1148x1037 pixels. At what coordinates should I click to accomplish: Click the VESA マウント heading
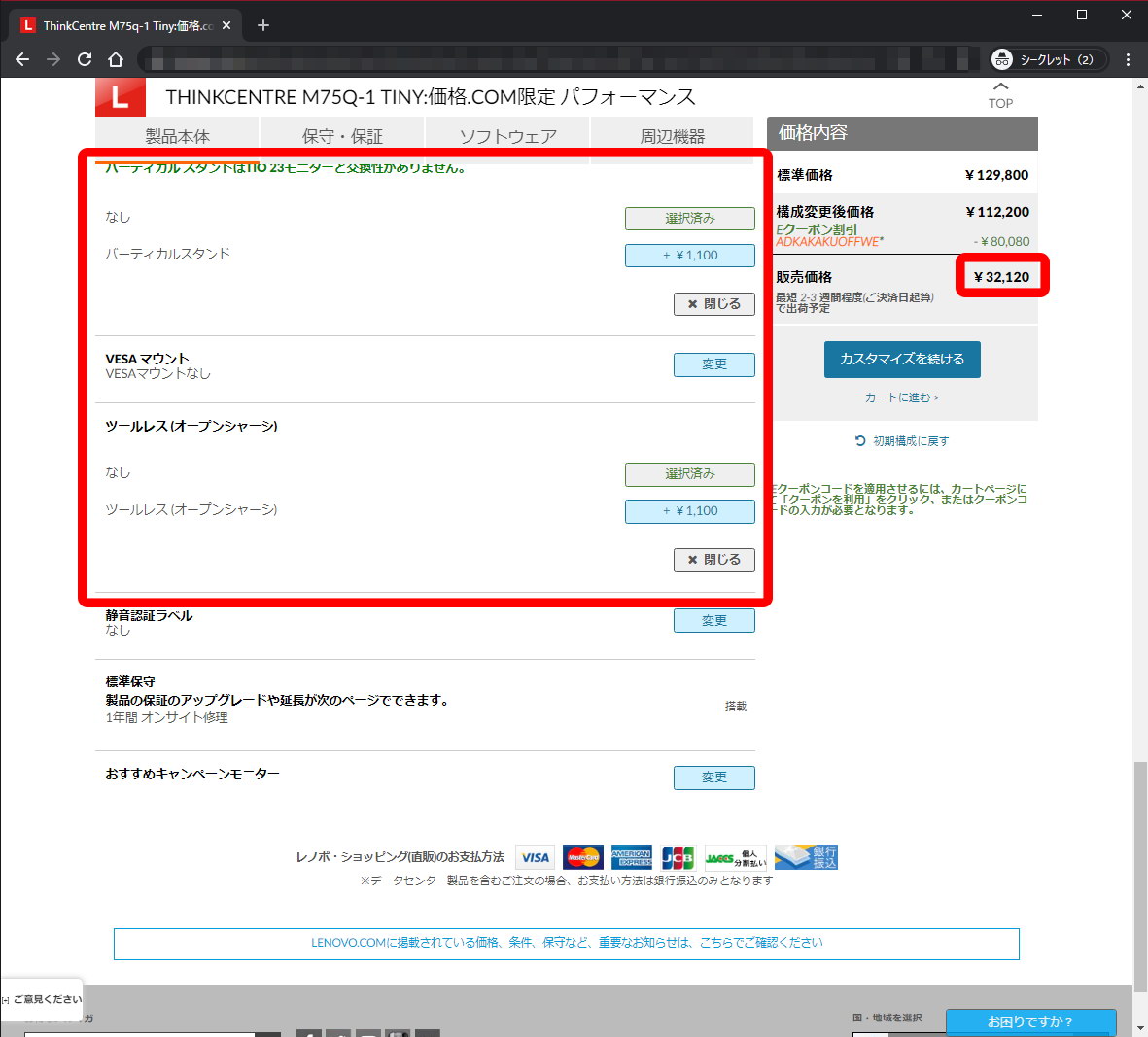(147, 359)
